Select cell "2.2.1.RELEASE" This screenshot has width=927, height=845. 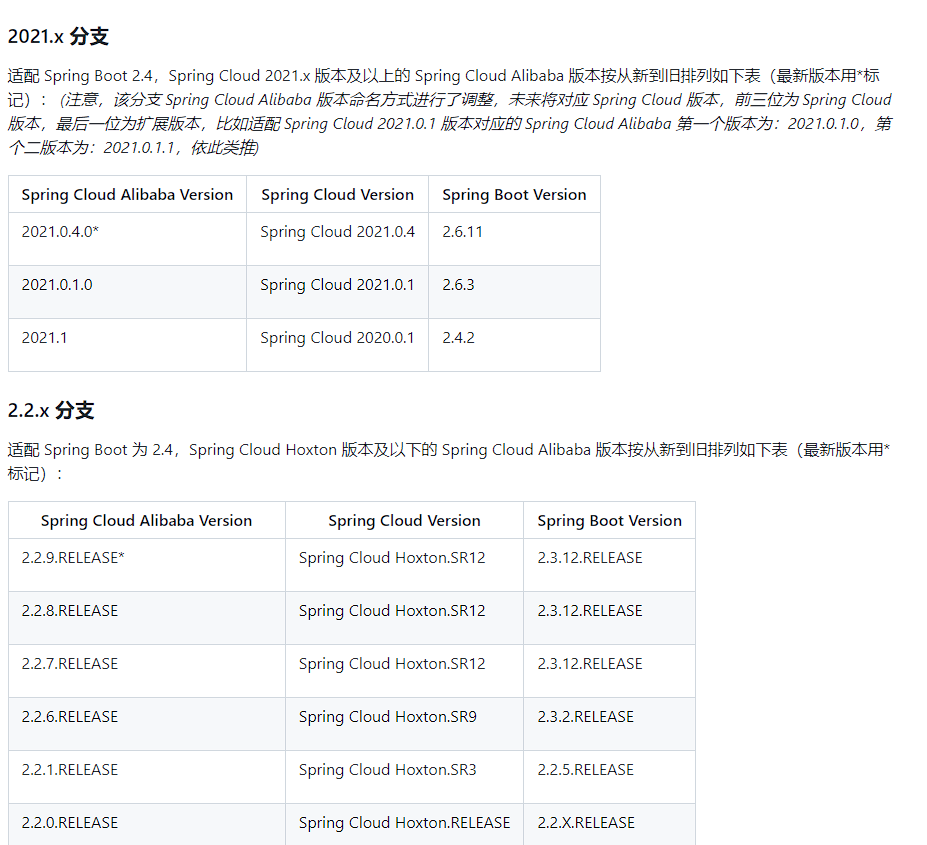click(x=147, y=777)
